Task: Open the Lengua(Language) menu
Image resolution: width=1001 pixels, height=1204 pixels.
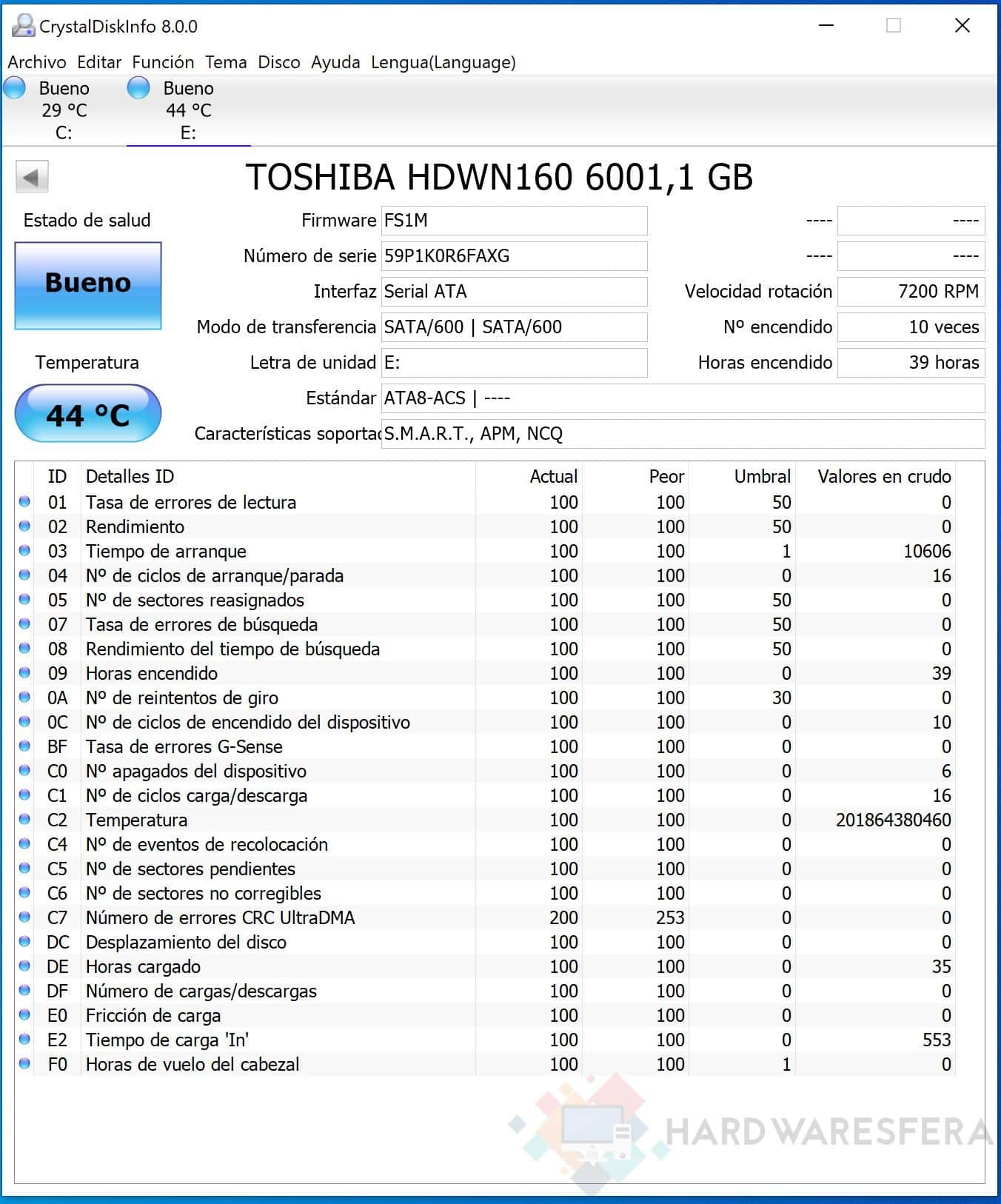Action: click(x=443, y=62)
